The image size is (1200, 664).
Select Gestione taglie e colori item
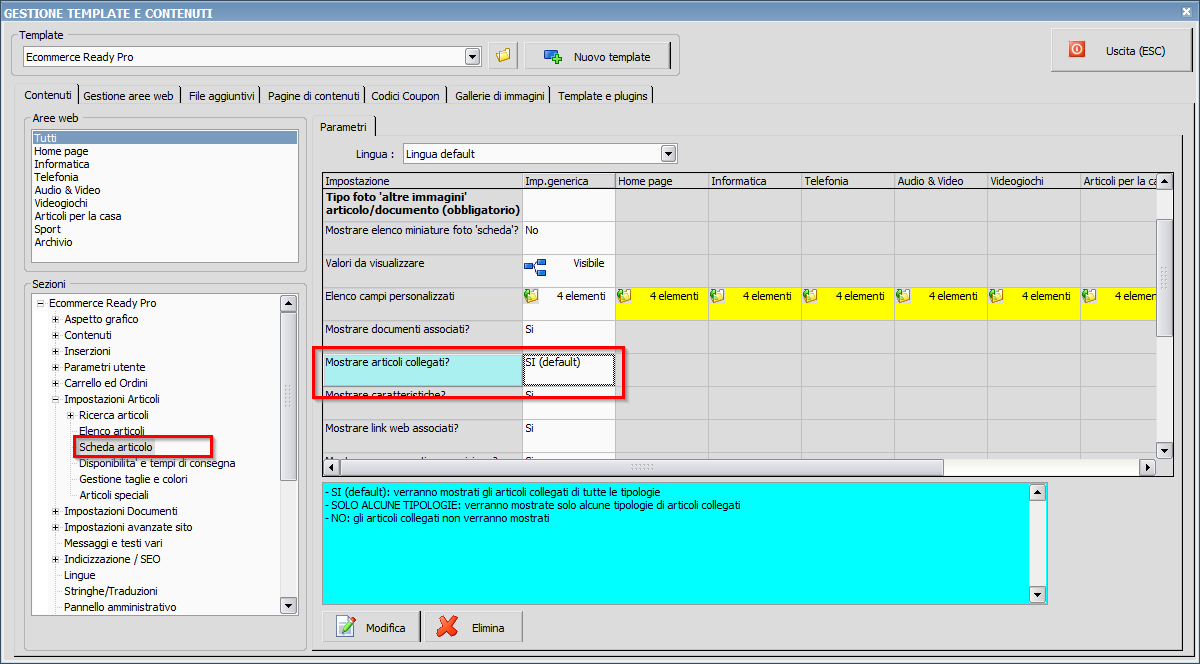(x=133, y=479)
